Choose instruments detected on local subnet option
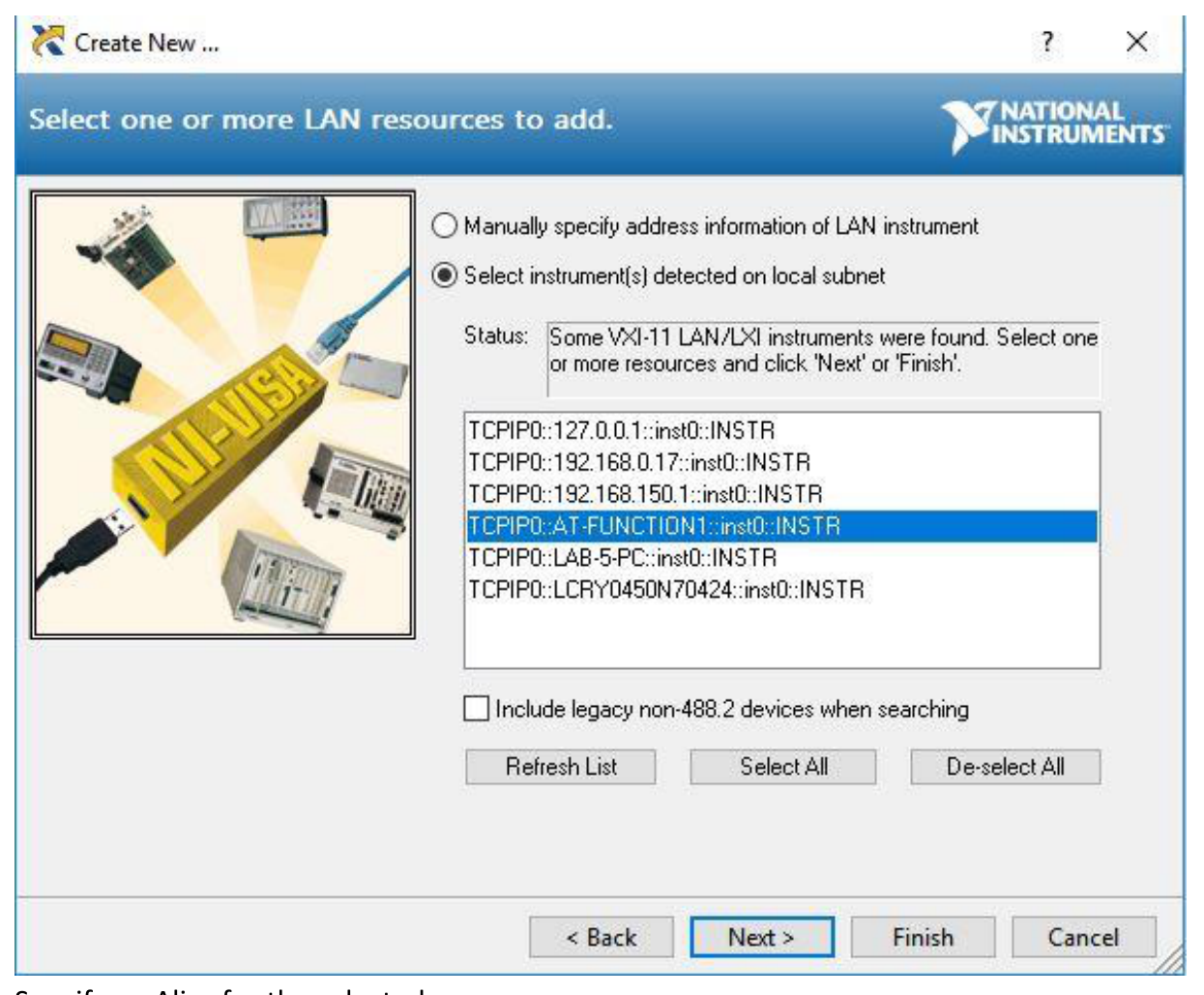This screenshot has width=1204, height=995. [x=444, y=276]
